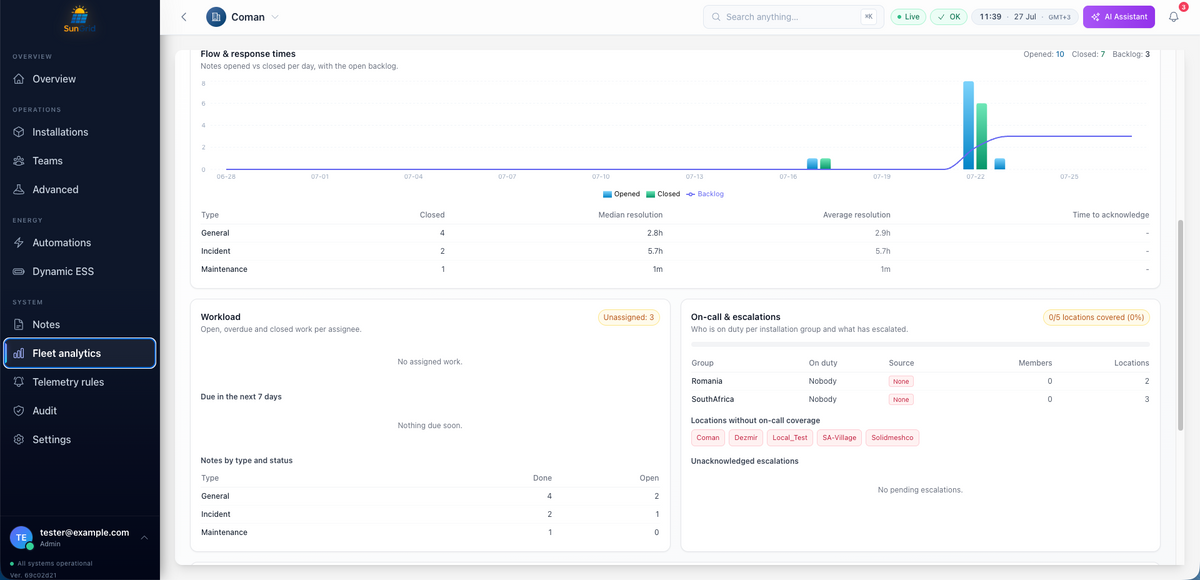Toggle the Closed series in chart legend
The height and width of the screenshot is (580, 1200).
coord(663,194)
